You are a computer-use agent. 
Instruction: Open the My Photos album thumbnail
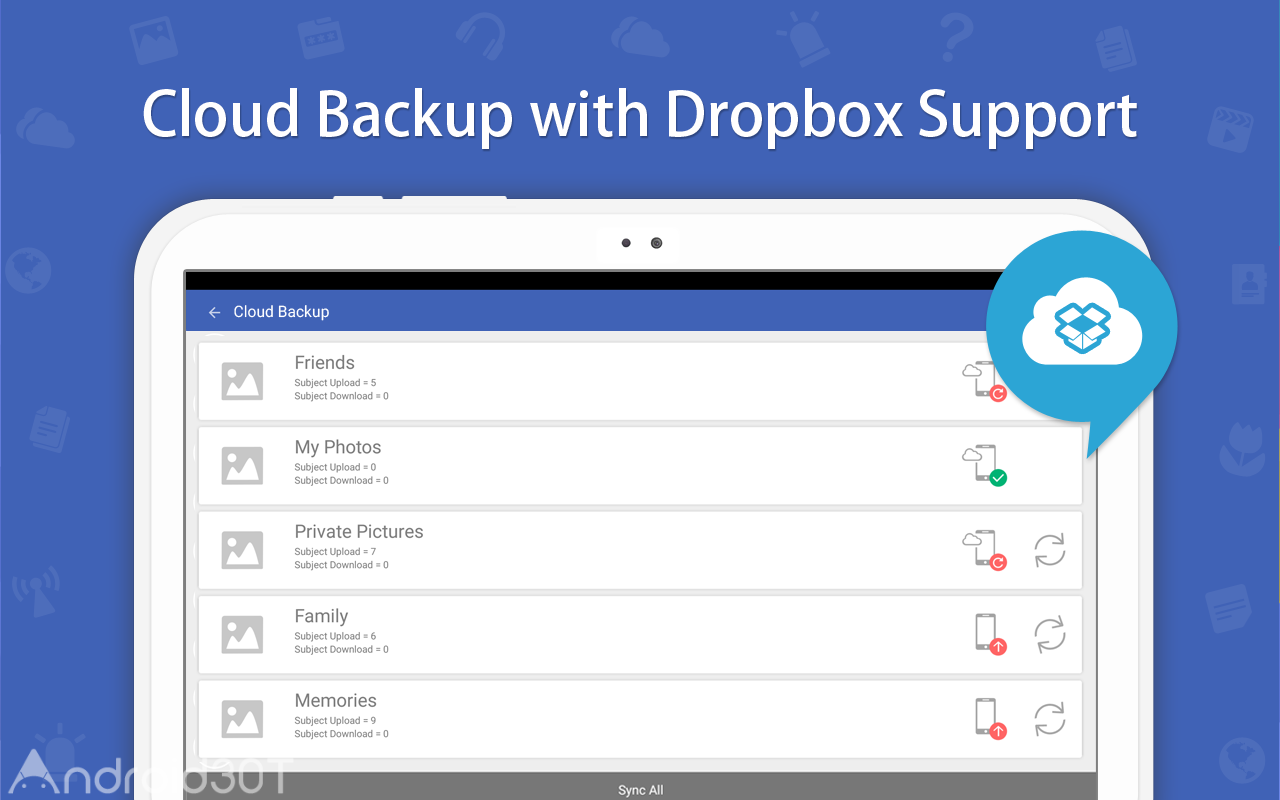(242, 466)
